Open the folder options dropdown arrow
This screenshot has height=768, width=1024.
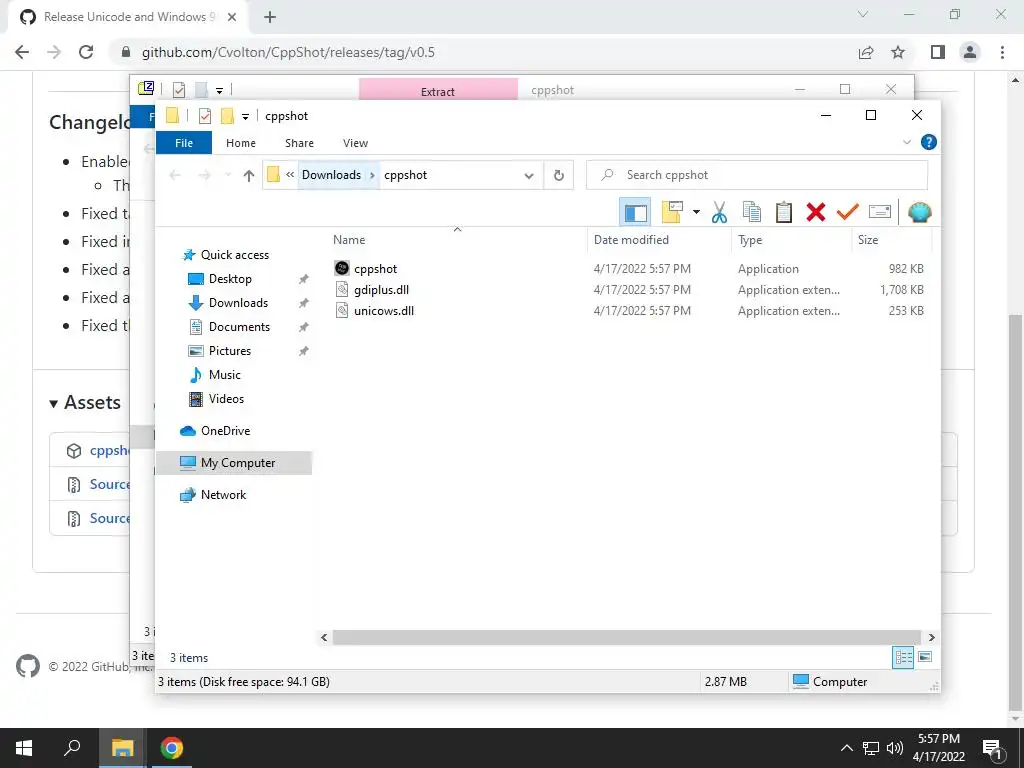(x=696, y=212)
